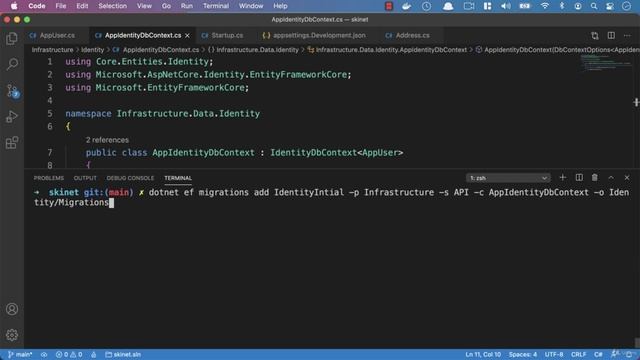The image size is (640, 360).
Task: Open the OUTPUT panel tab
Action: click(85, 178)
